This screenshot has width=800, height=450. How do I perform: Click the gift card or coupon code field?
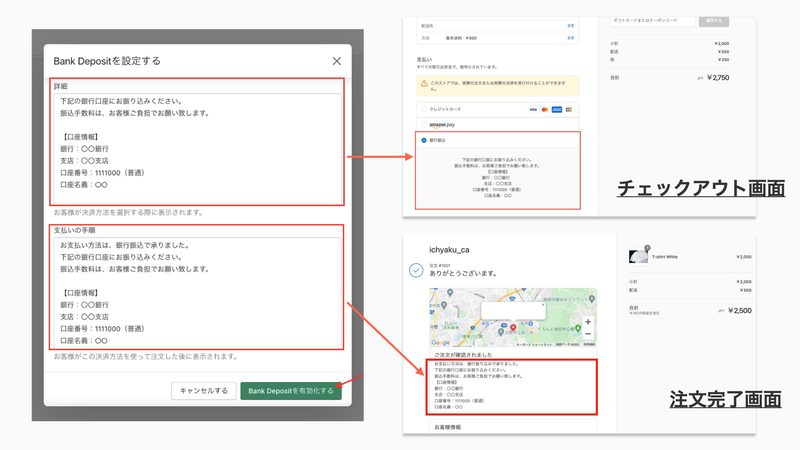click(652, 20)
